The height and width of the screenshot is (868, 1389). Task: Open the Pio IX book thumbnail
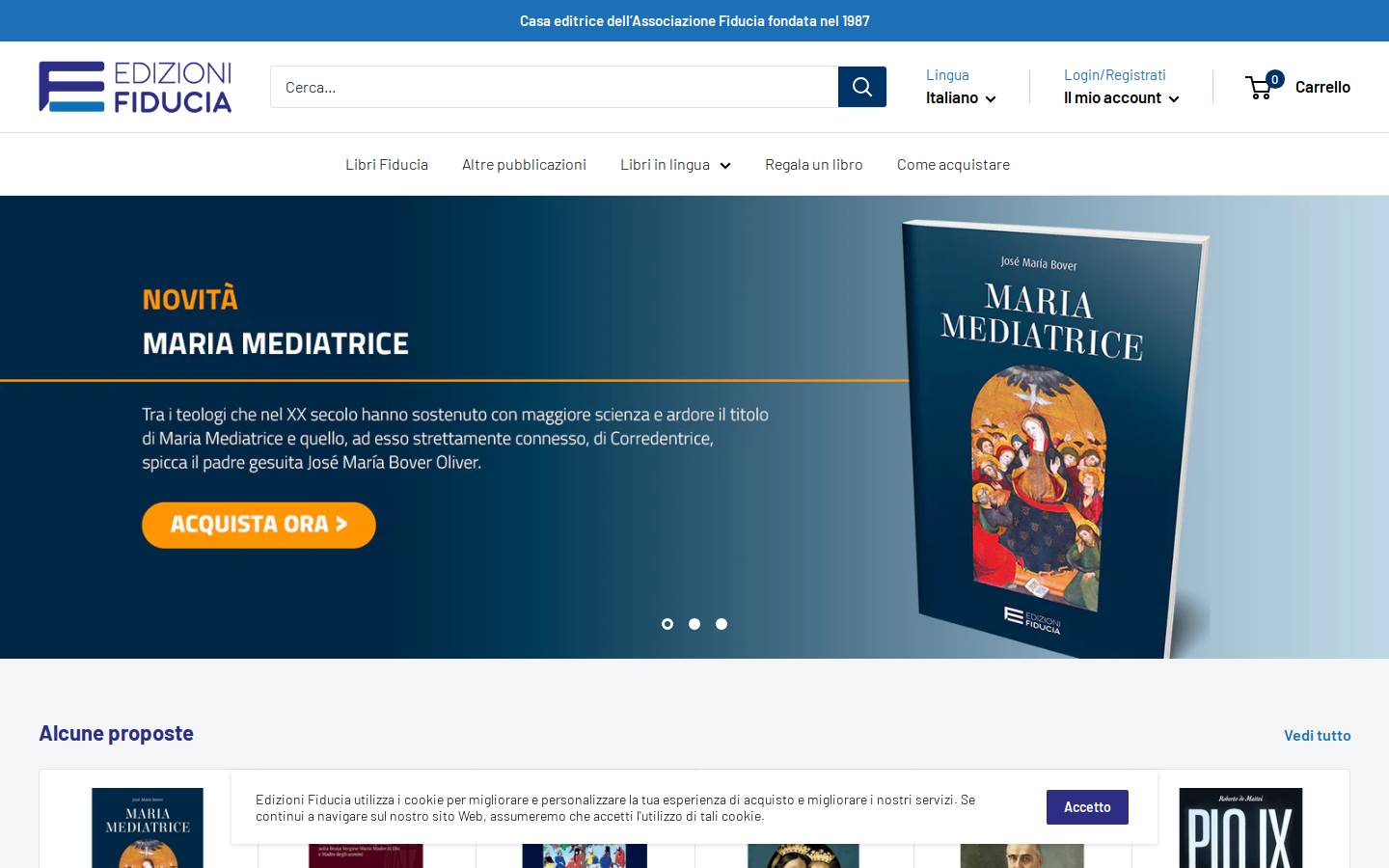1240,827
